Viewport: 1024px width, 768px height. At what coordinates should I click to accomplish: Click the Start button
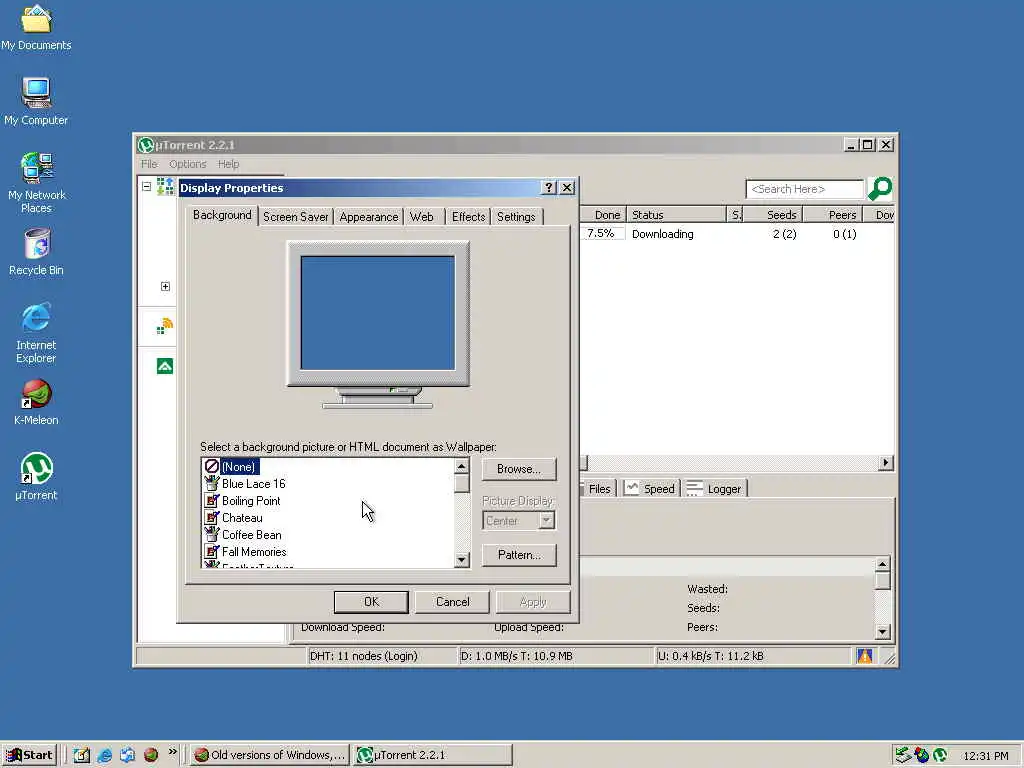(x=30, y=755)
